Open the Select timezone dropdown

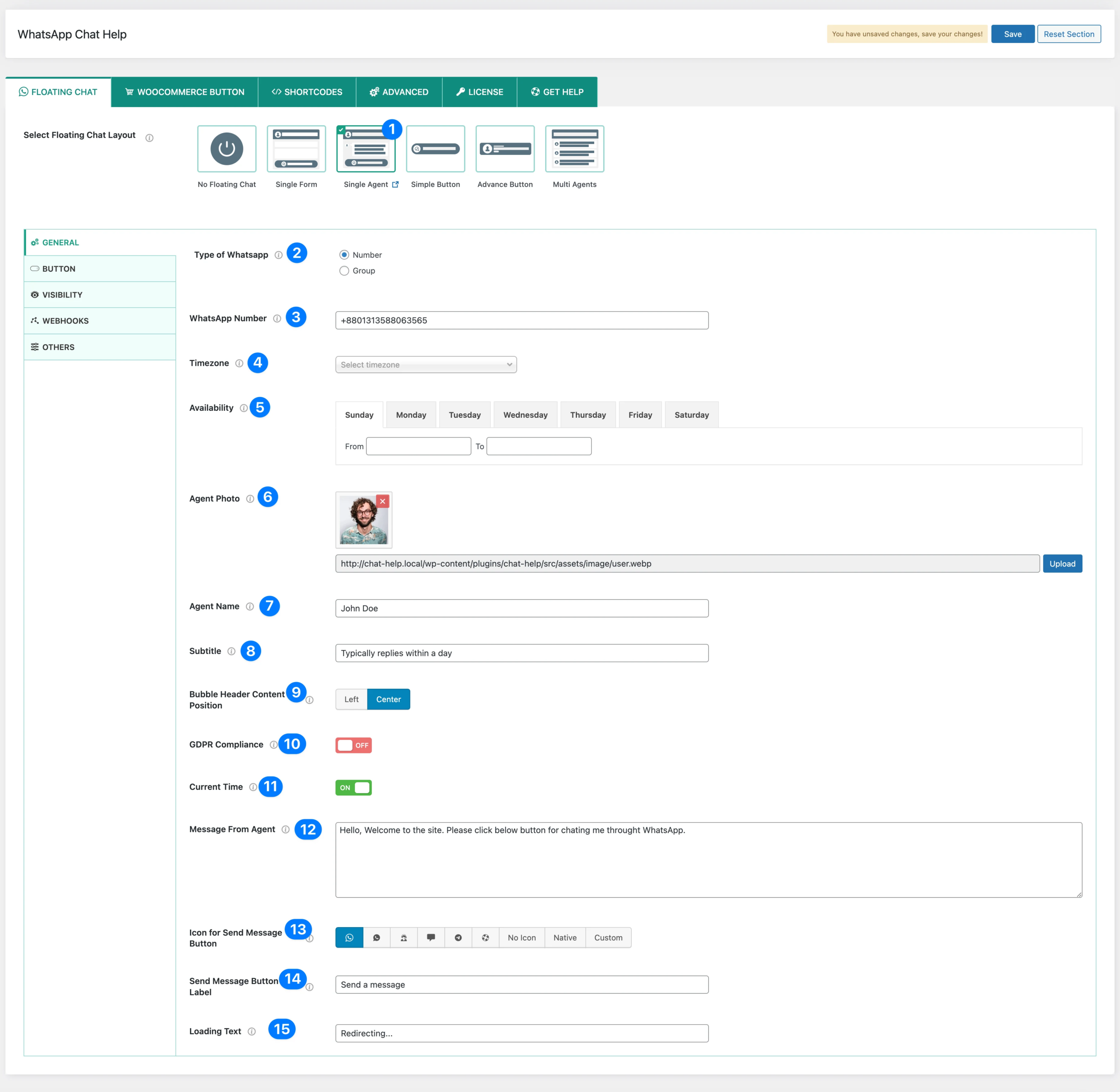(426, 365)
